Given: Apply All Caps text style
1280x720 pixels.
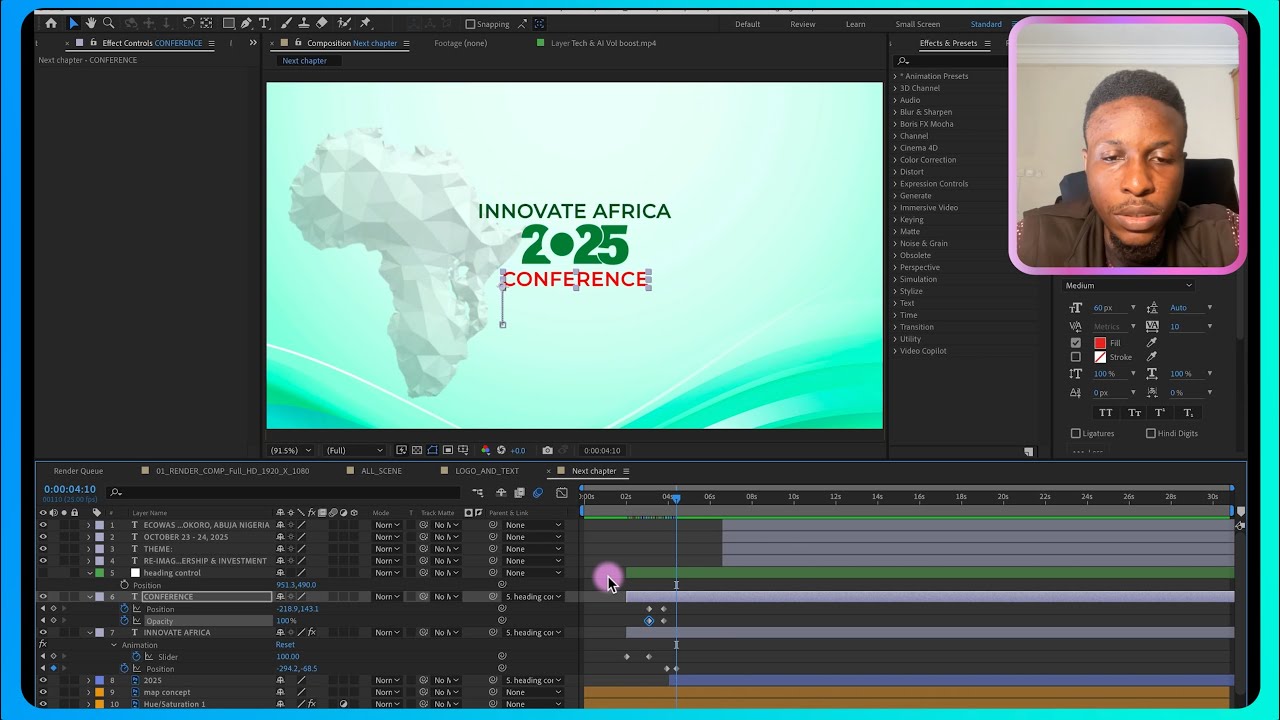Looking at the screenshot, I should [x=1106, y=413].
